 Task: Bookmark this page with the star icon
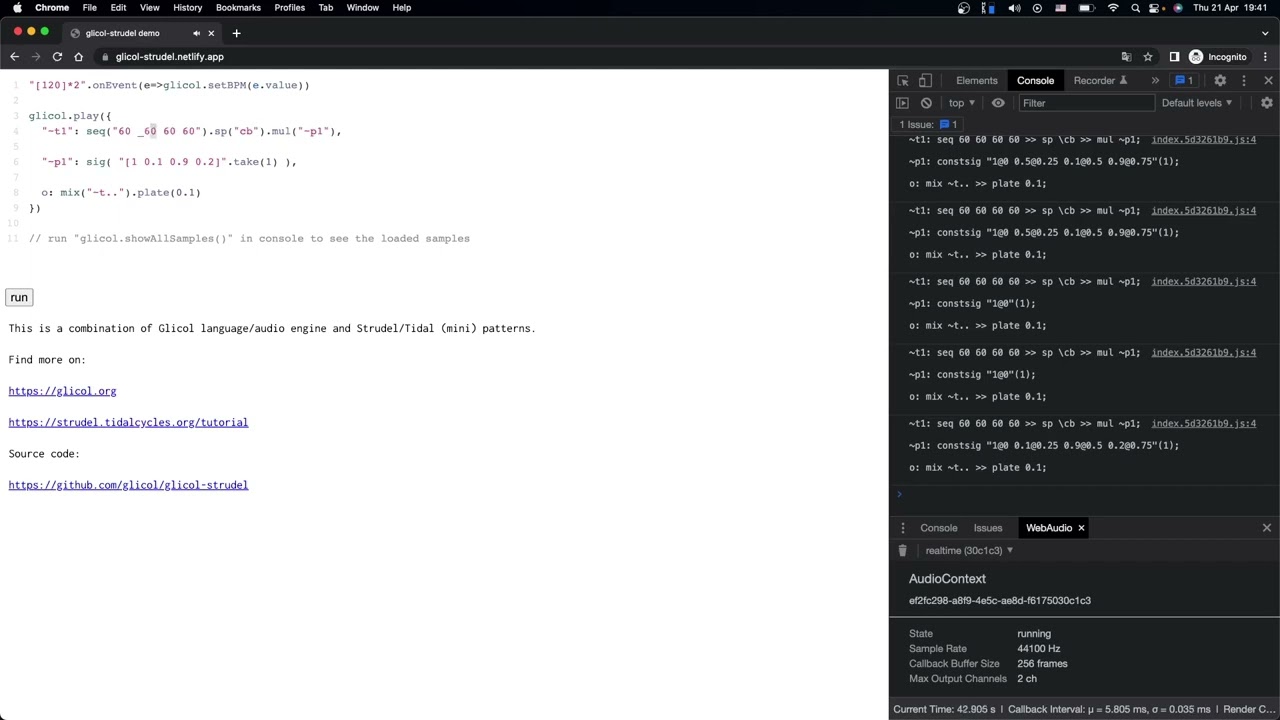tap(1148, 57)
